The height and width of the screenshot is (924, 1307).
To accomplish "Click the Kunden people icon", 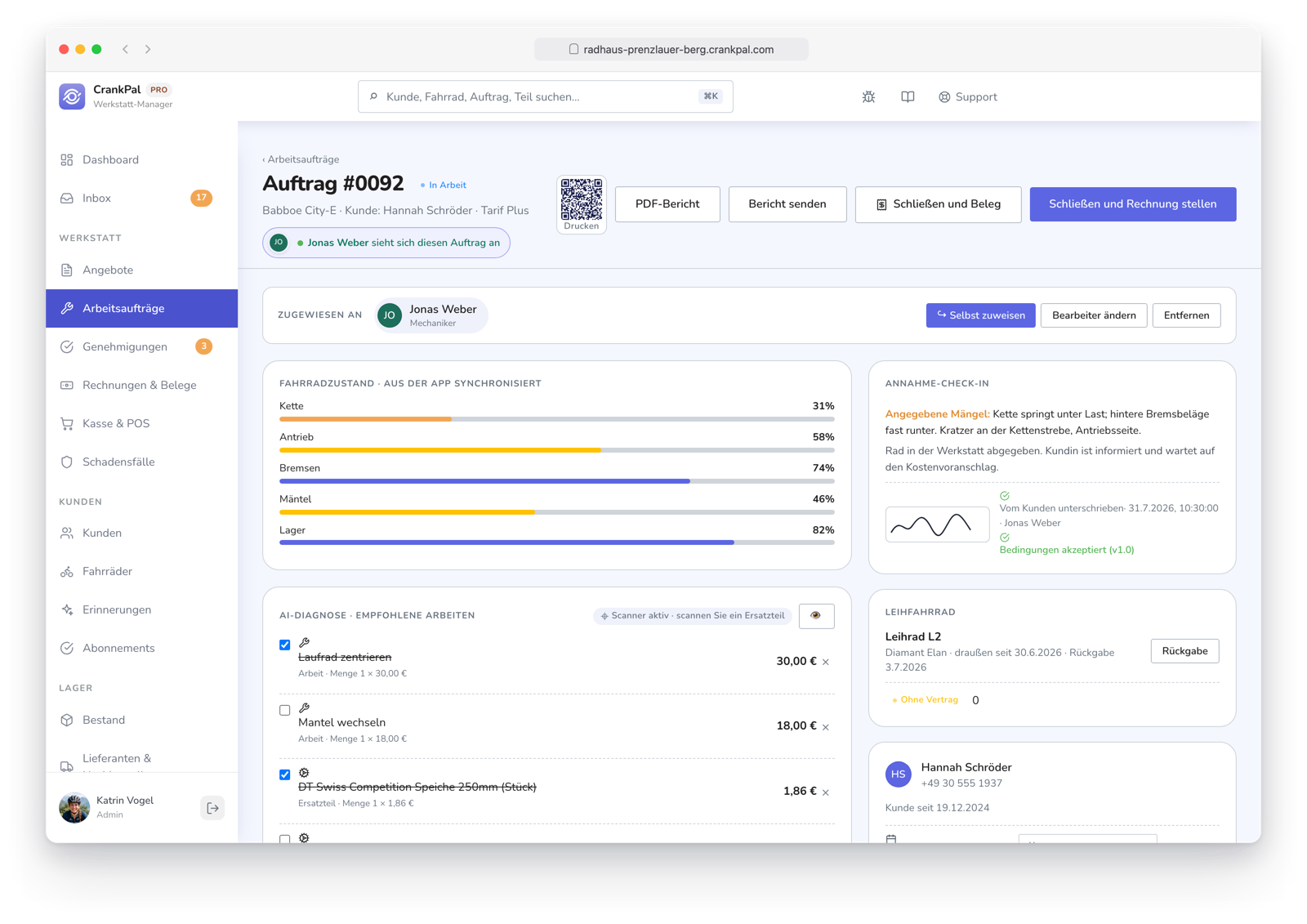I will (x=67, y=533).
